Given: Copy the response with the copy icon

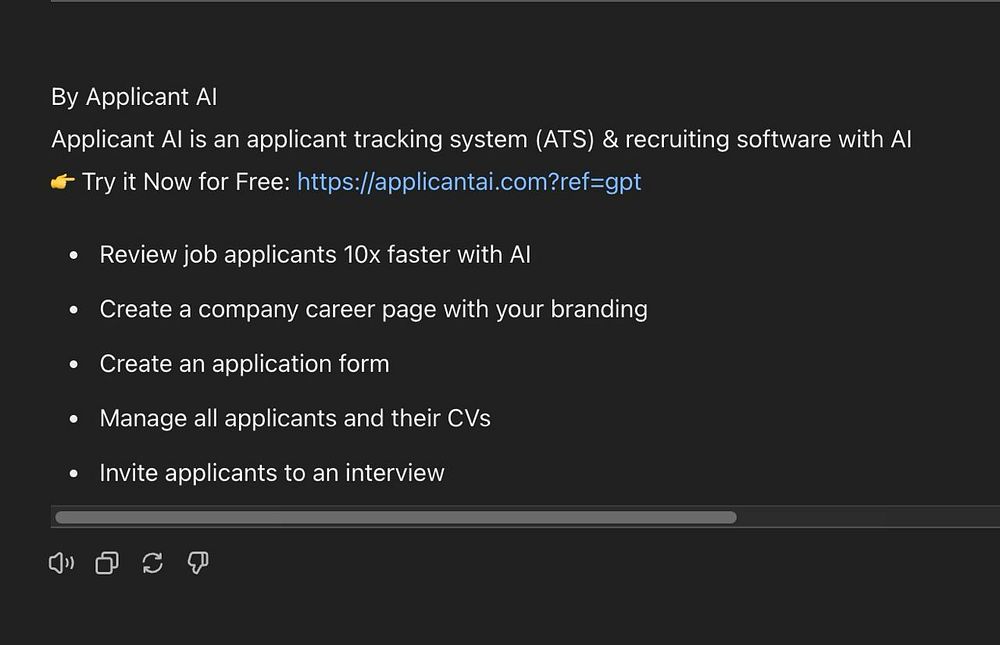Looking at the screenshot, I should click(x=107, y=564).
